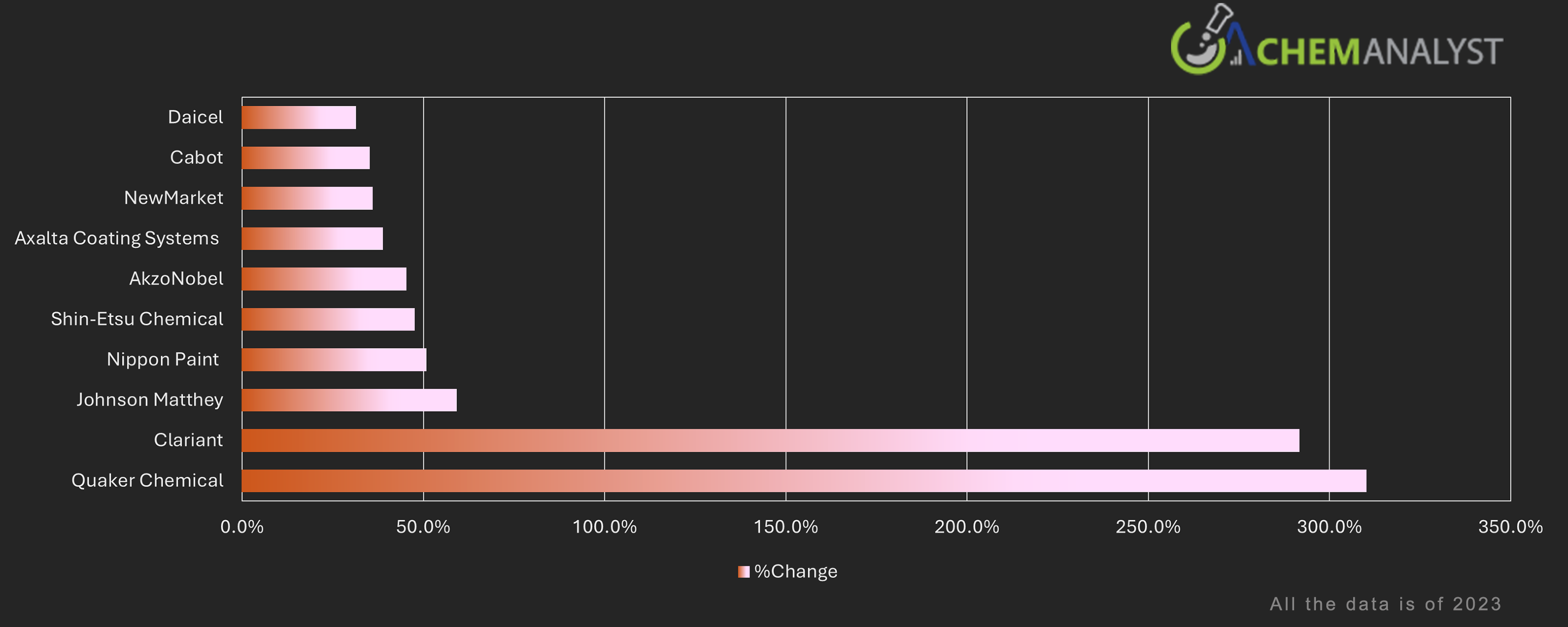1568x627 pixels.
Task: Click the Quaker Chemical axis label
Action: pos(147,480)
